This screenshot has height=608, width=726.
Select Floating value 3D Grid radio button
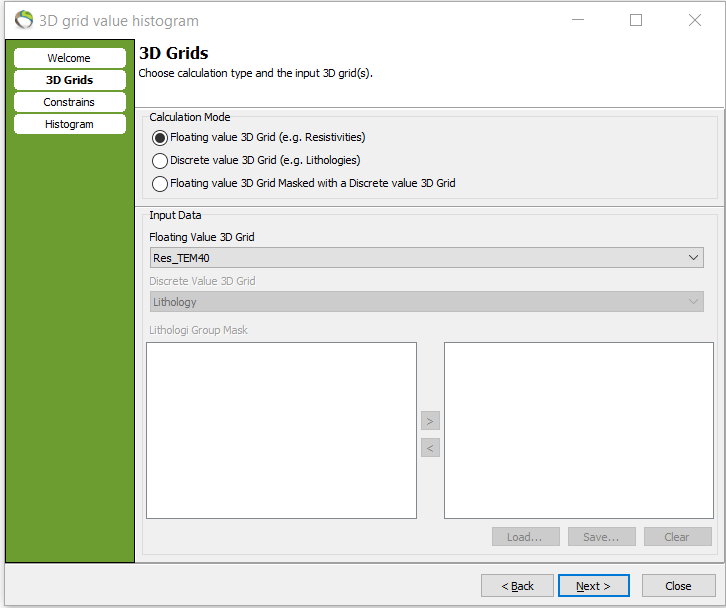click(x=160, y=137)
